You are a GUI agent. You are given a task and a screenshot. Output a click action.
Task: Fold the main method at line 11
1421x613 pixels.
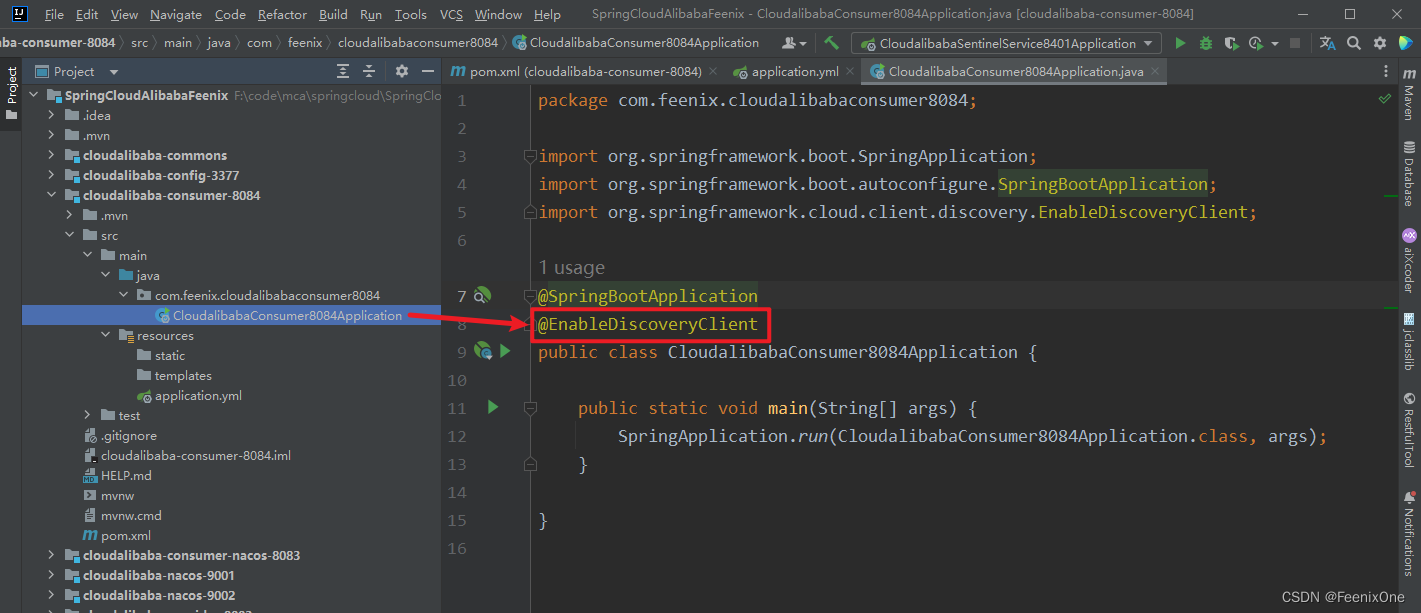530,408
